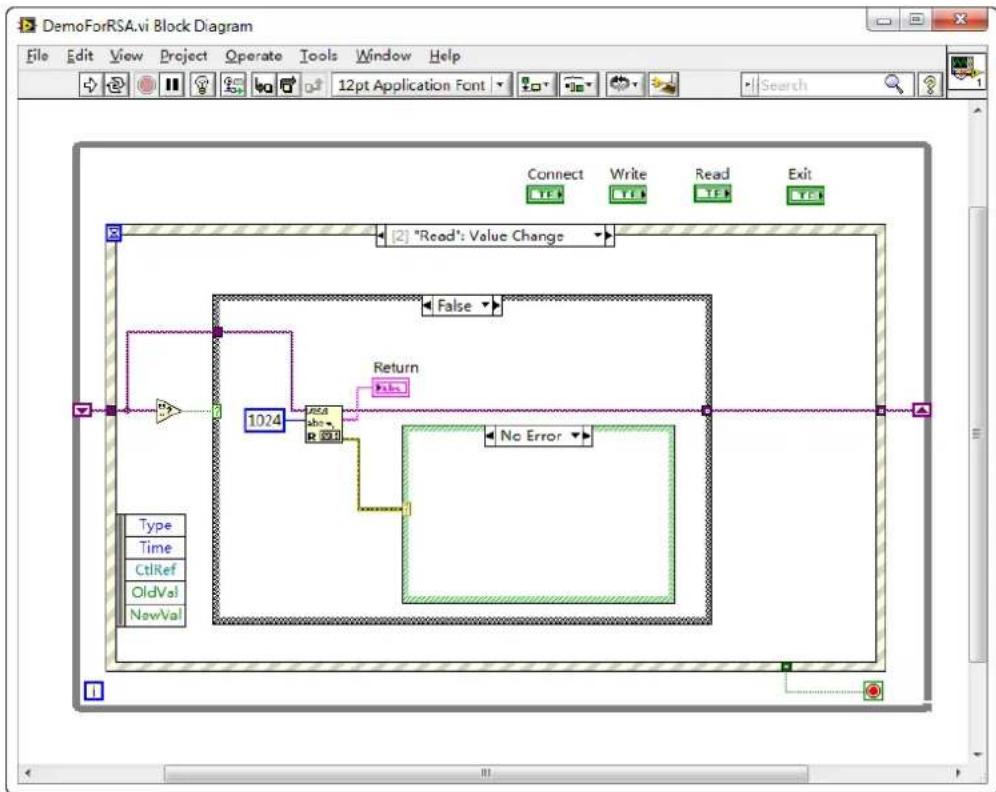Open the View menu

click(126, 56)
